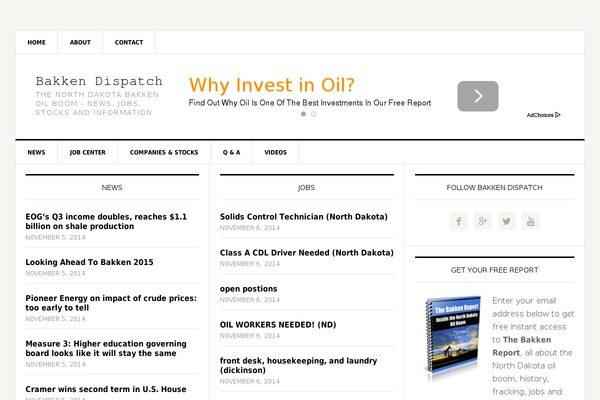The height and width of the screenshot is (400, 600).
Task: Open the Google Plus social icon
Action: tap(483, 221)
